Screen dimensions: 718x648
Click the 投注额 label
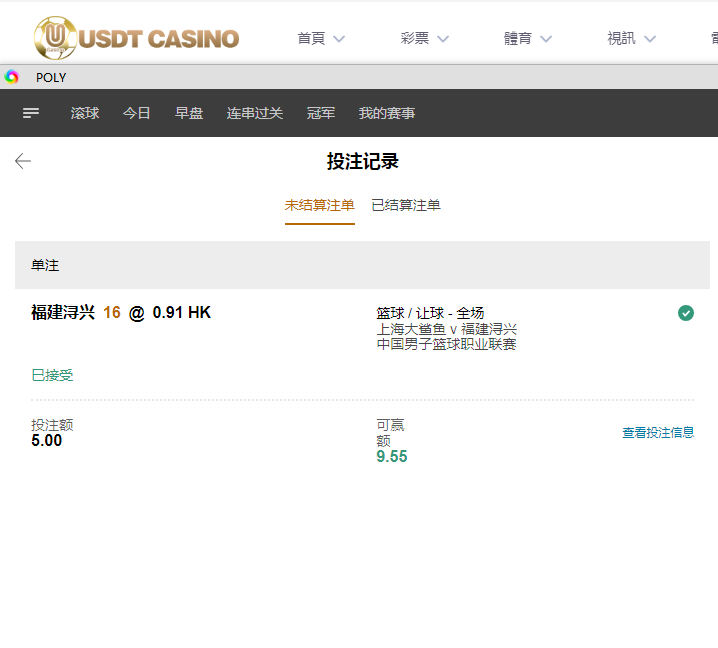(x=52, y=425)
